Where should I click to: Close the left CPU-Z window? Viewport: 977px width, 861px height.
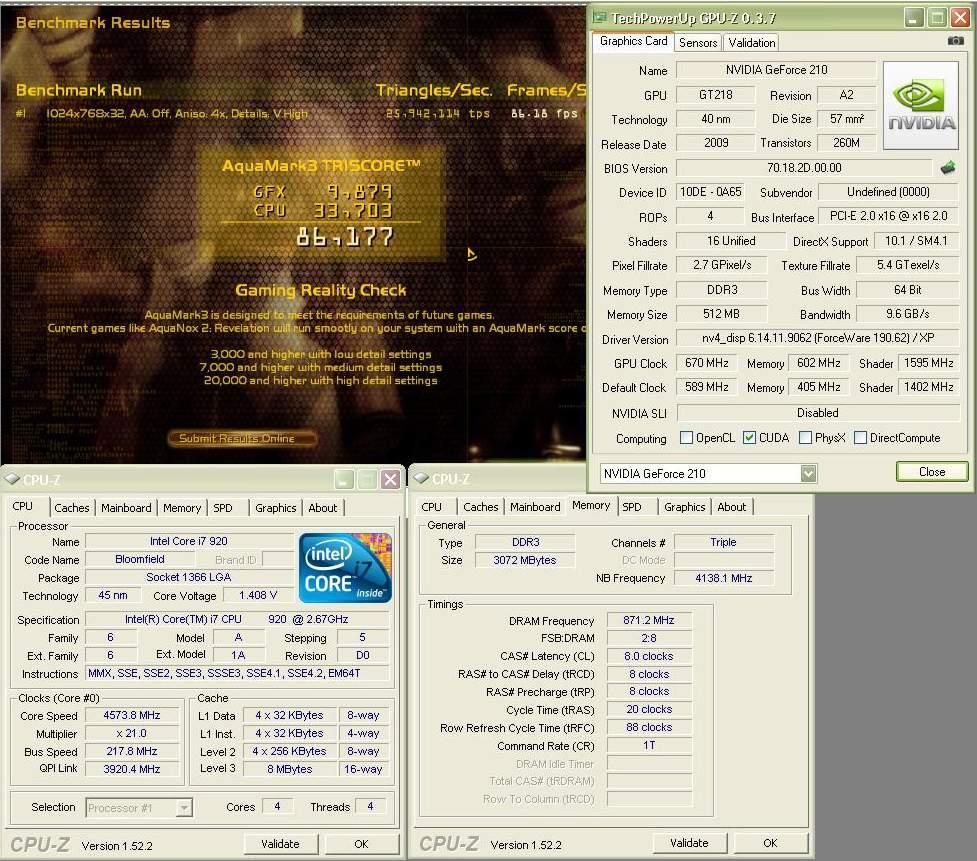pos(391,479)
